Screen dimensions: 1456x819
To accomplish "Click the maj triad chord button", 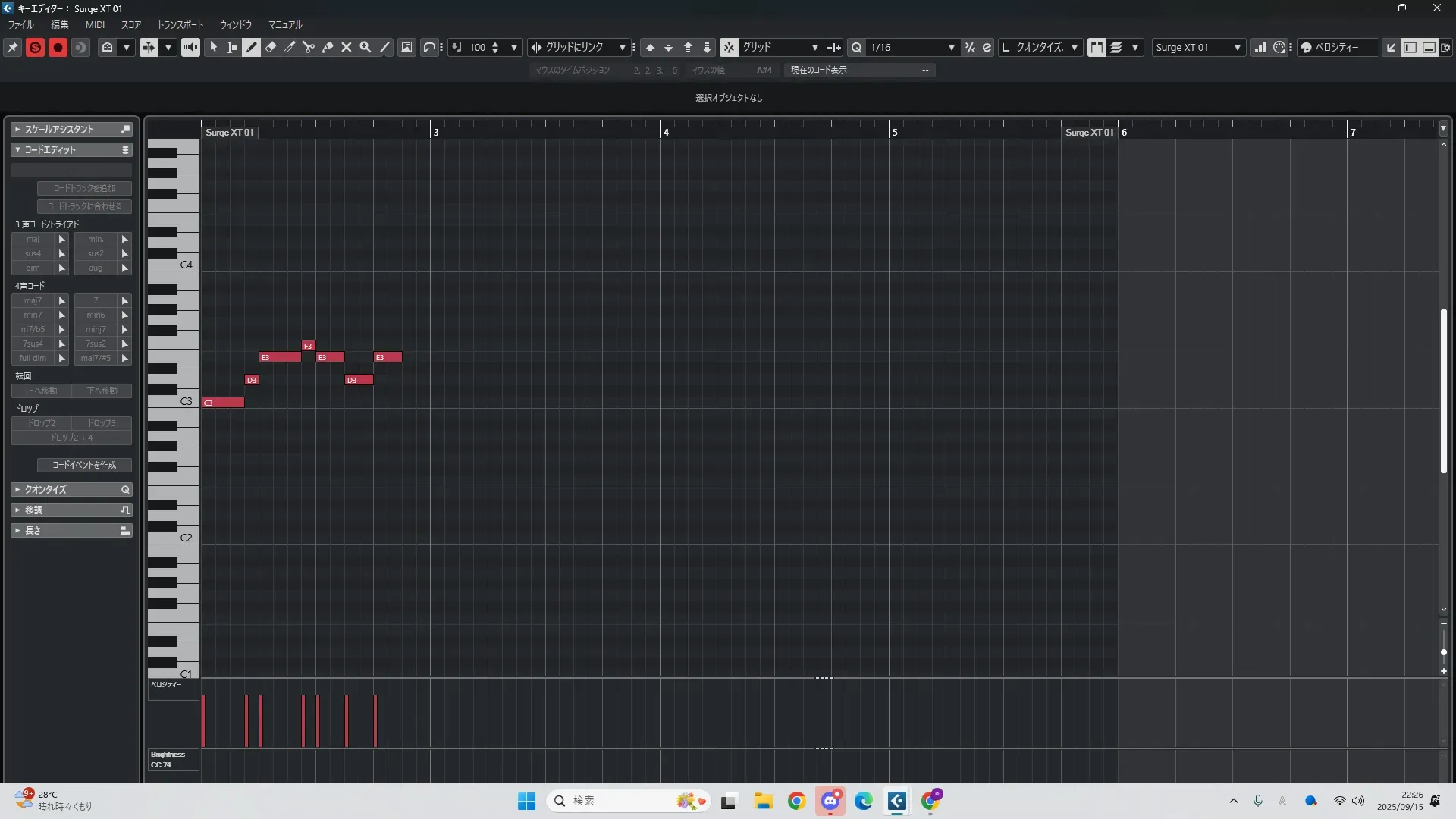I will tap(33, 239).
